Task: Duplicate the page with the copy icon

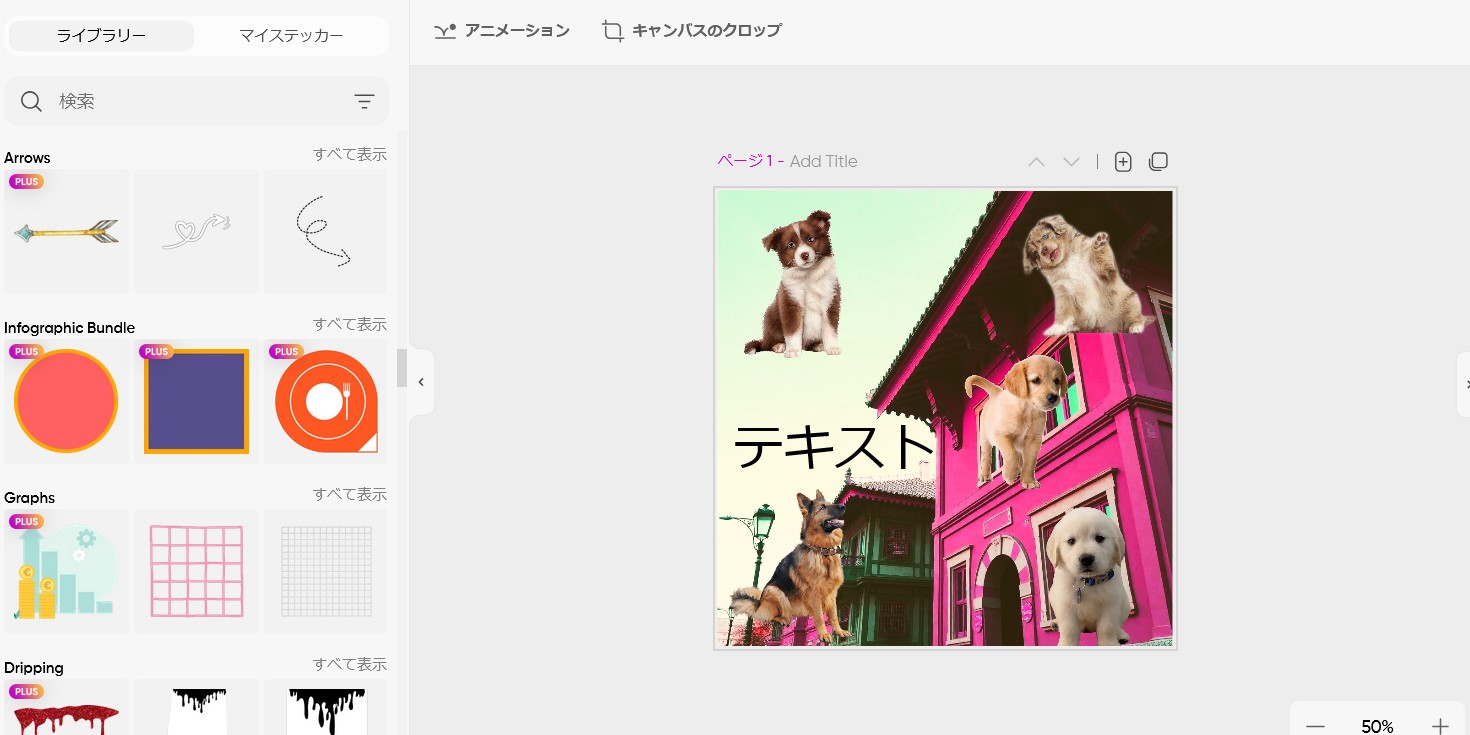Action: click(x=1158, y=161)
